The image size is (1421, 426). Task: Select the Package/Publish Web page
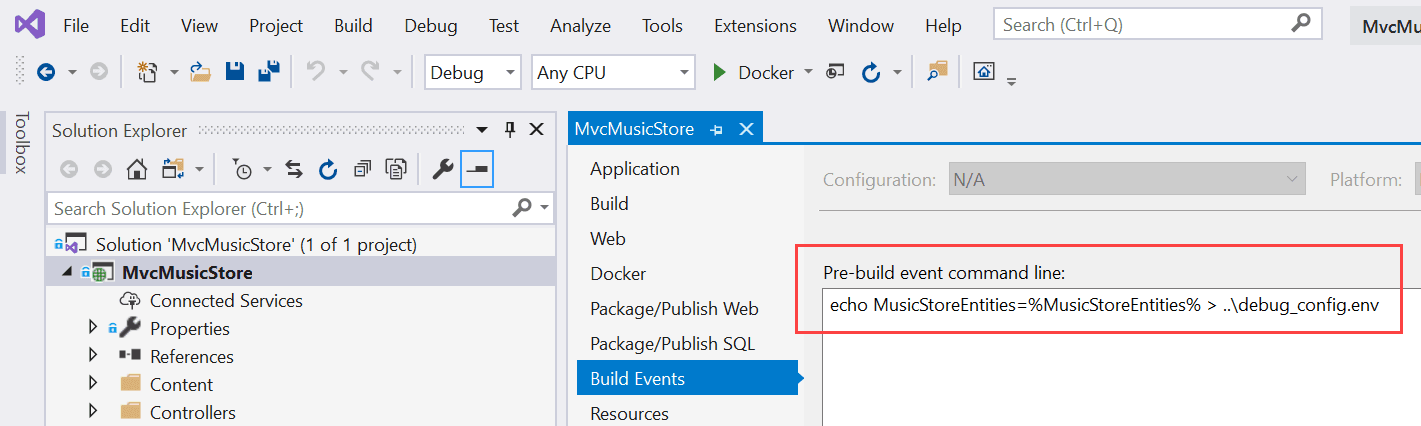[674, 308]
